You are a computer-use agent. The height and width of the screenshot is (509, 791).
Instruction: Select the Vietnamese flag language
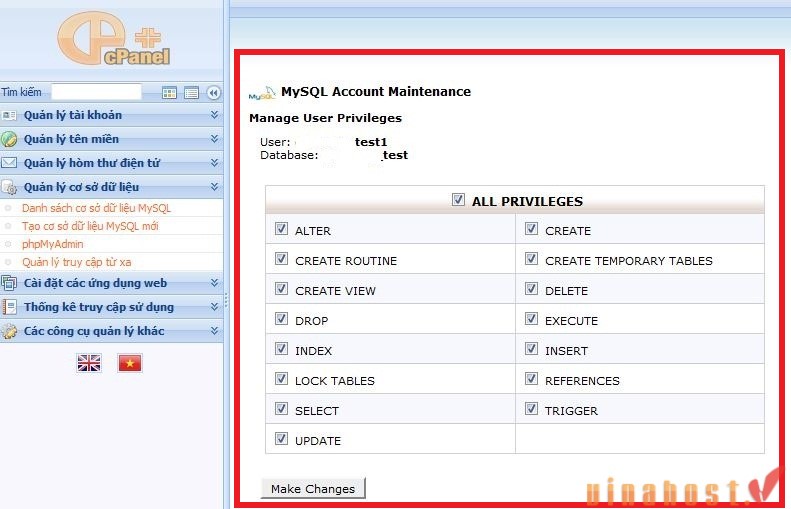pyautogui.click(x=130, y=363)
